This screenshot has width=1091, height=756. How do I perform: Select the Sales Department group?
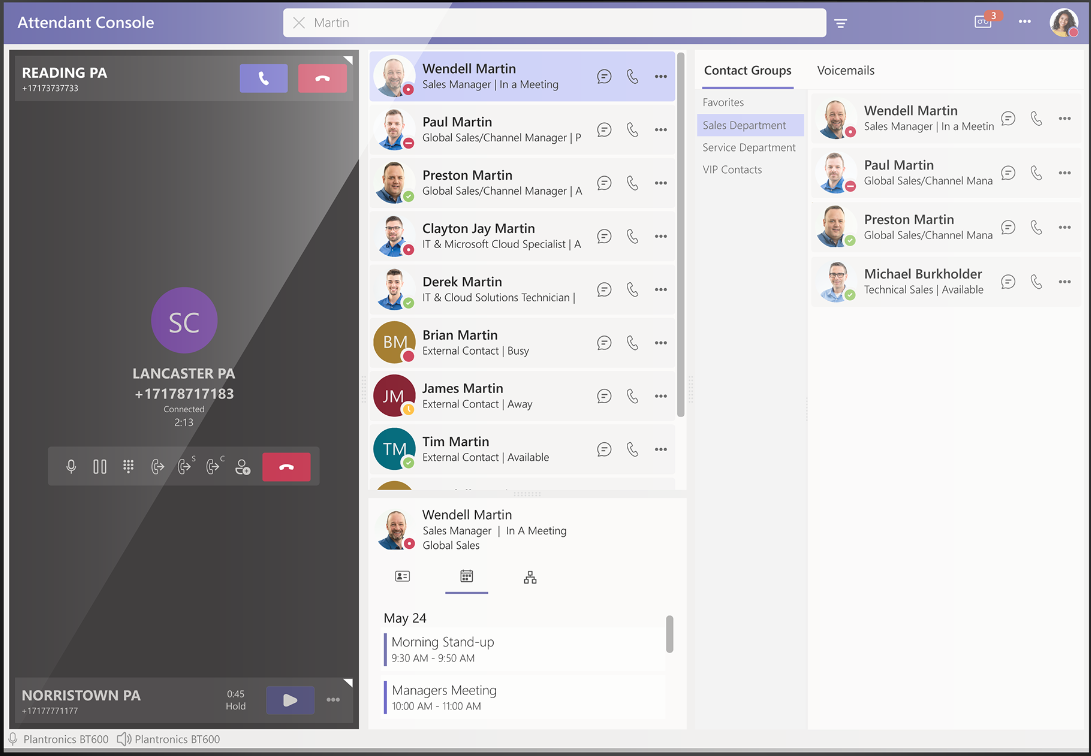750,125
